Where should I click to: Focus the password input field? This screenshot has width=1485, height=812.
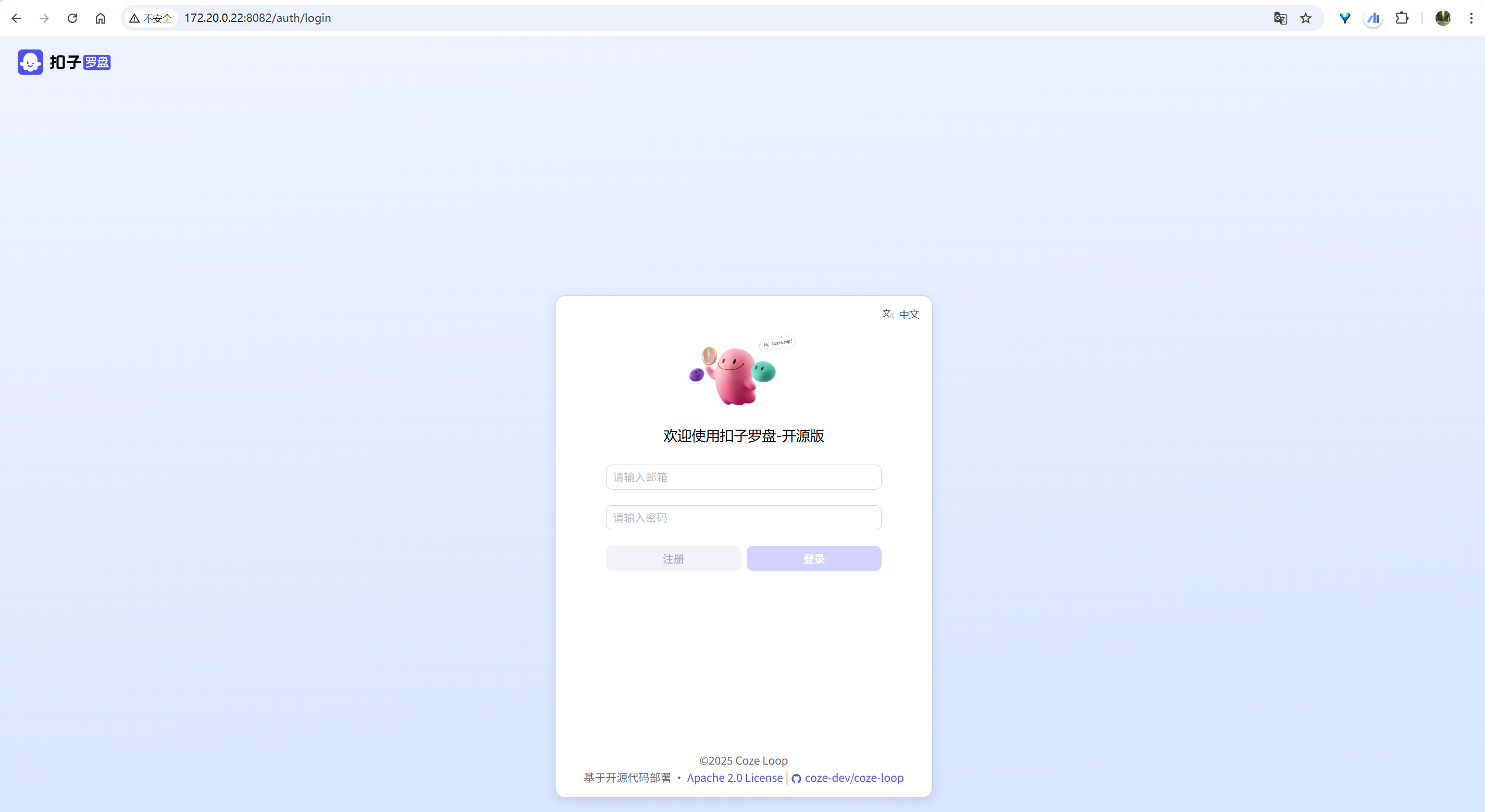(x=743, y=518)
